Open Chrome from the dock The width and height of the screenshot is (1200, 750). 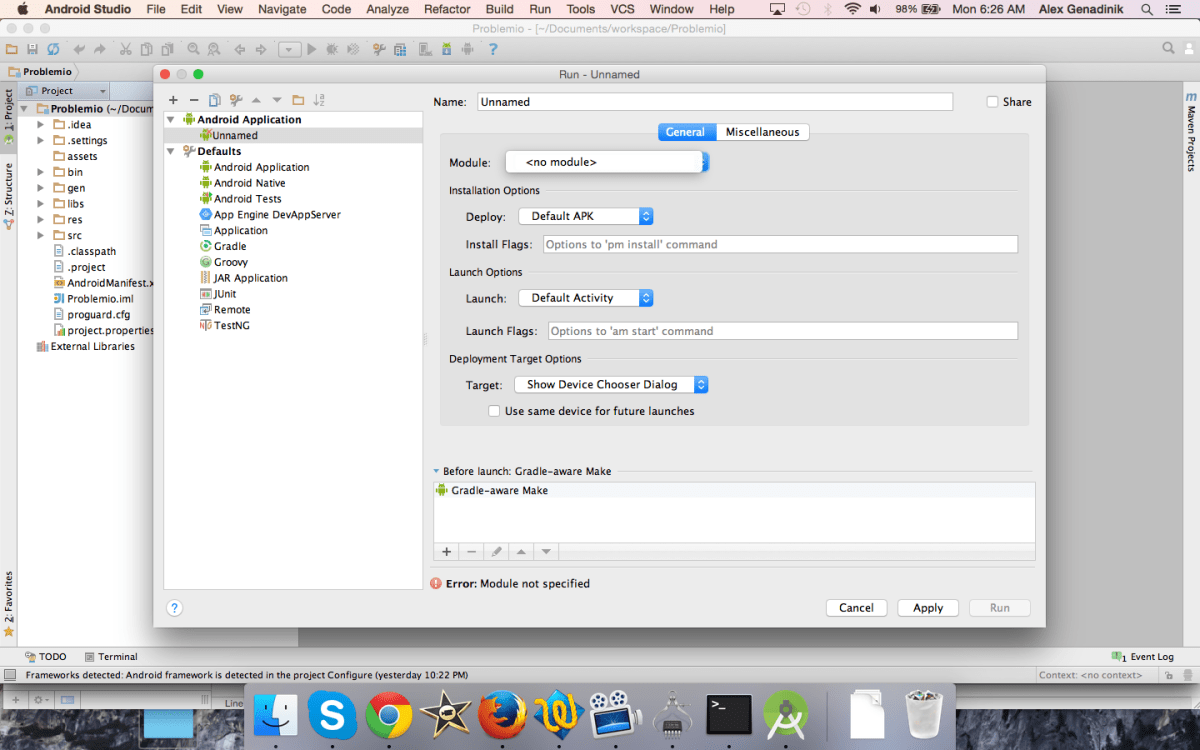pos(388,716)
